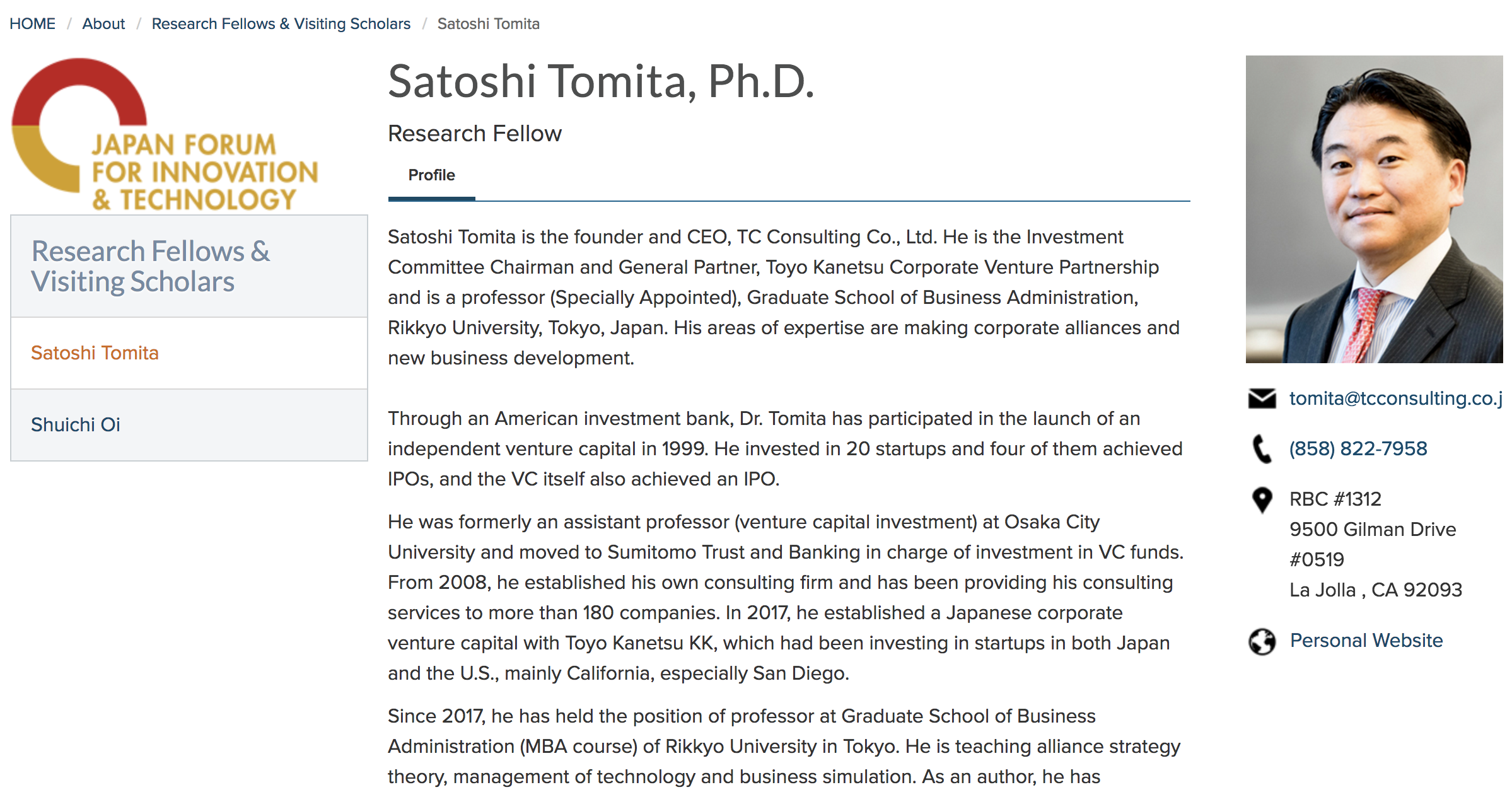Click the Satoshi Tomita, Ph.D. page heading

tap(601, 82)
